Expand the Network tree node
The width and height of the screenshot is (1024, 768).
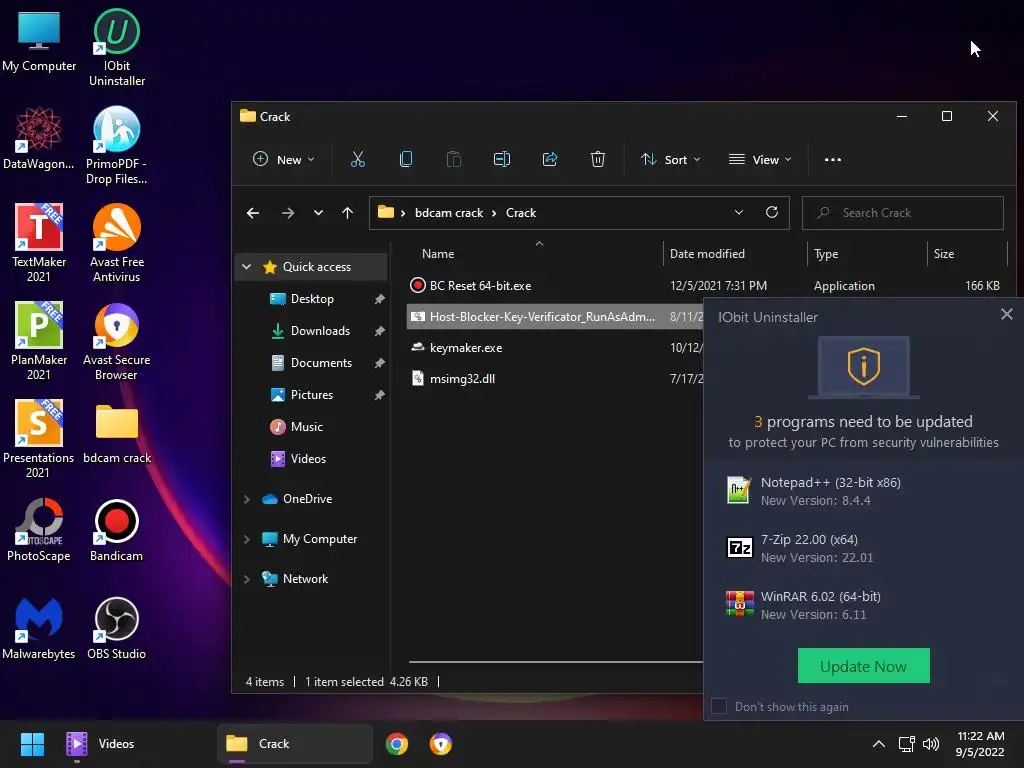[247, 579]
